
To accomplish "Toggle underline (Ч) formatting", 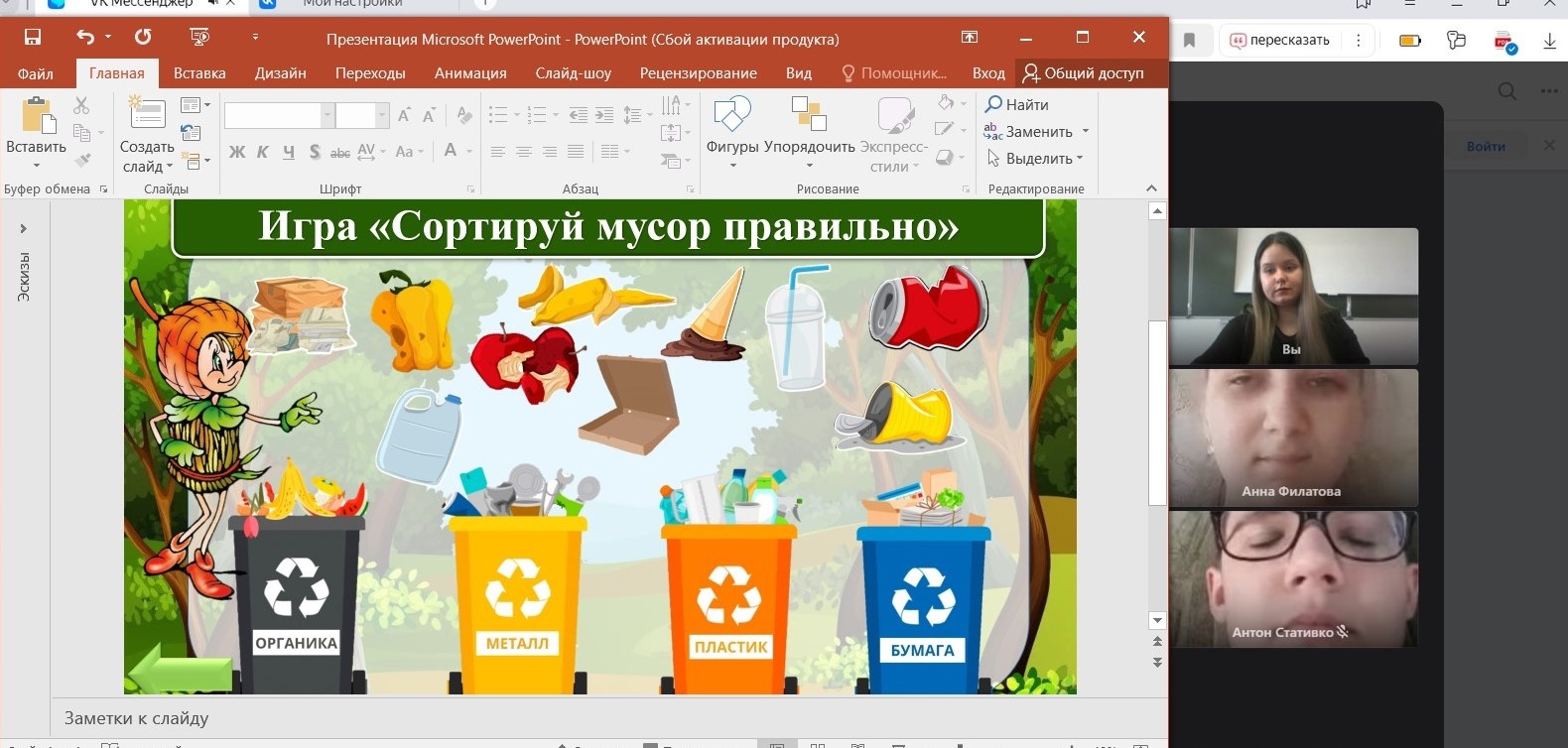I will coord(289,152).
